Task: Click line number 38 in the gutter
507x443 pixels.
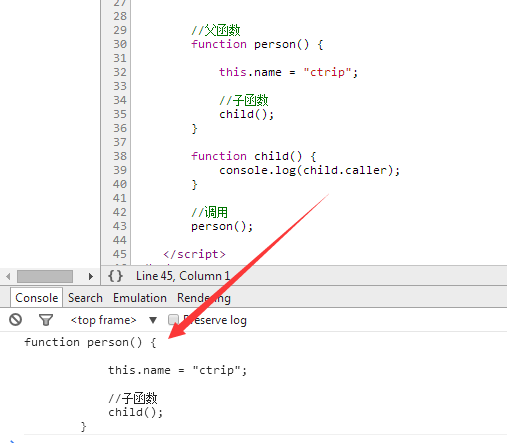Action: point(120,156)
